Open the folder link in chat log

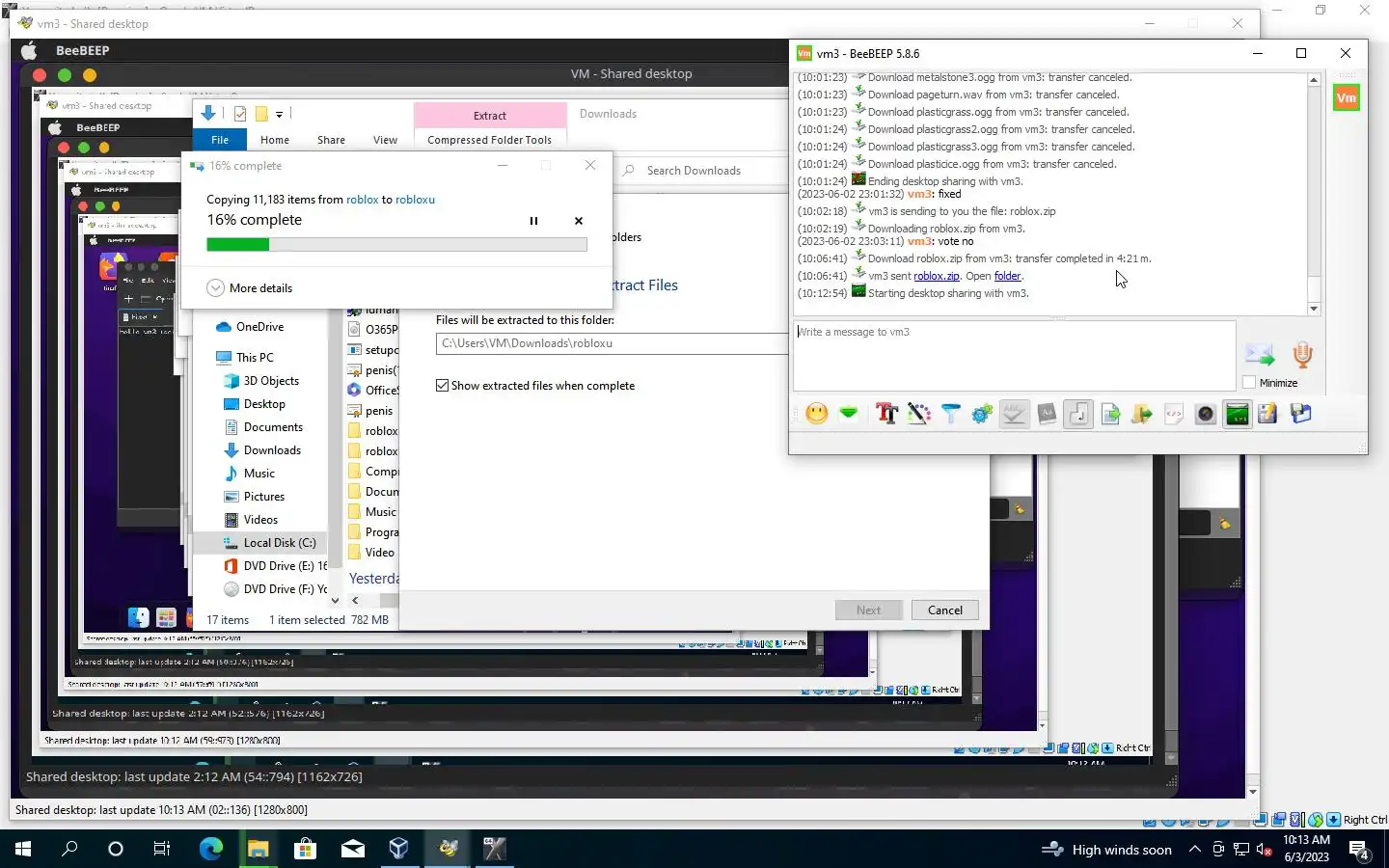(x=1007, y=276)
